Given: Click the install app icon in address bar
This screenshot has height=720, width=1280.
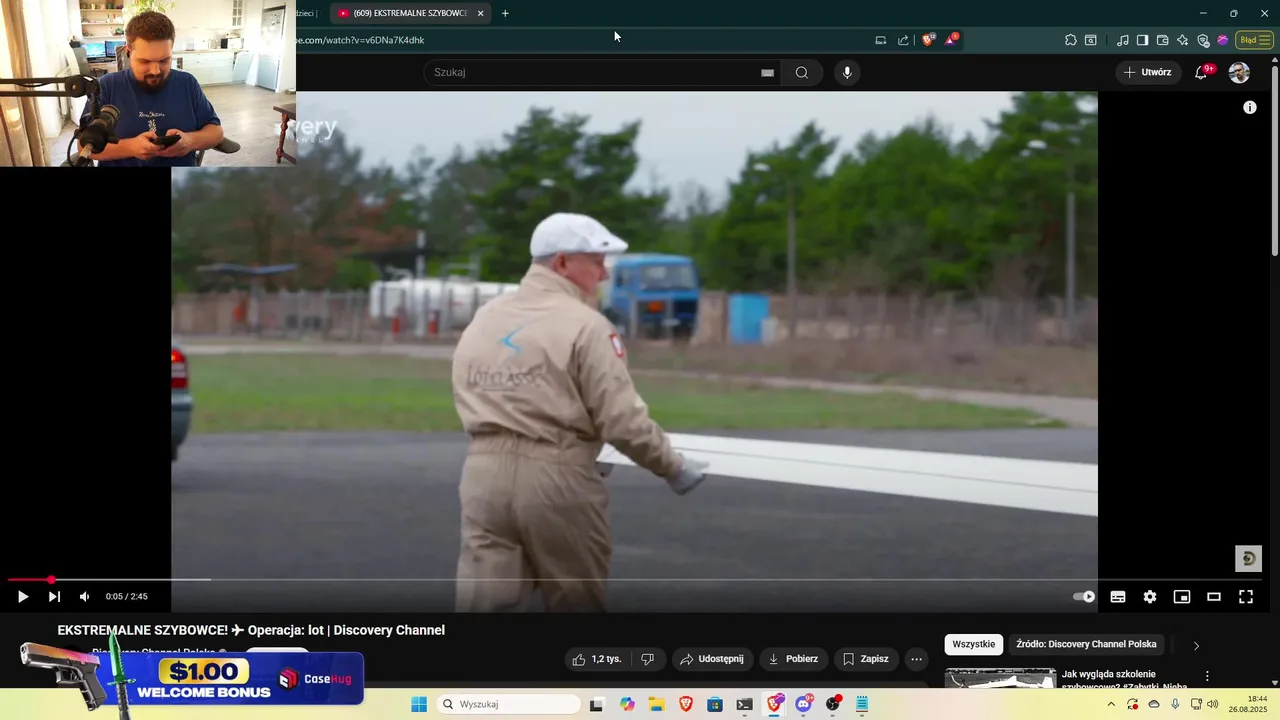Looking at the screenshot, I should [881, 40].
